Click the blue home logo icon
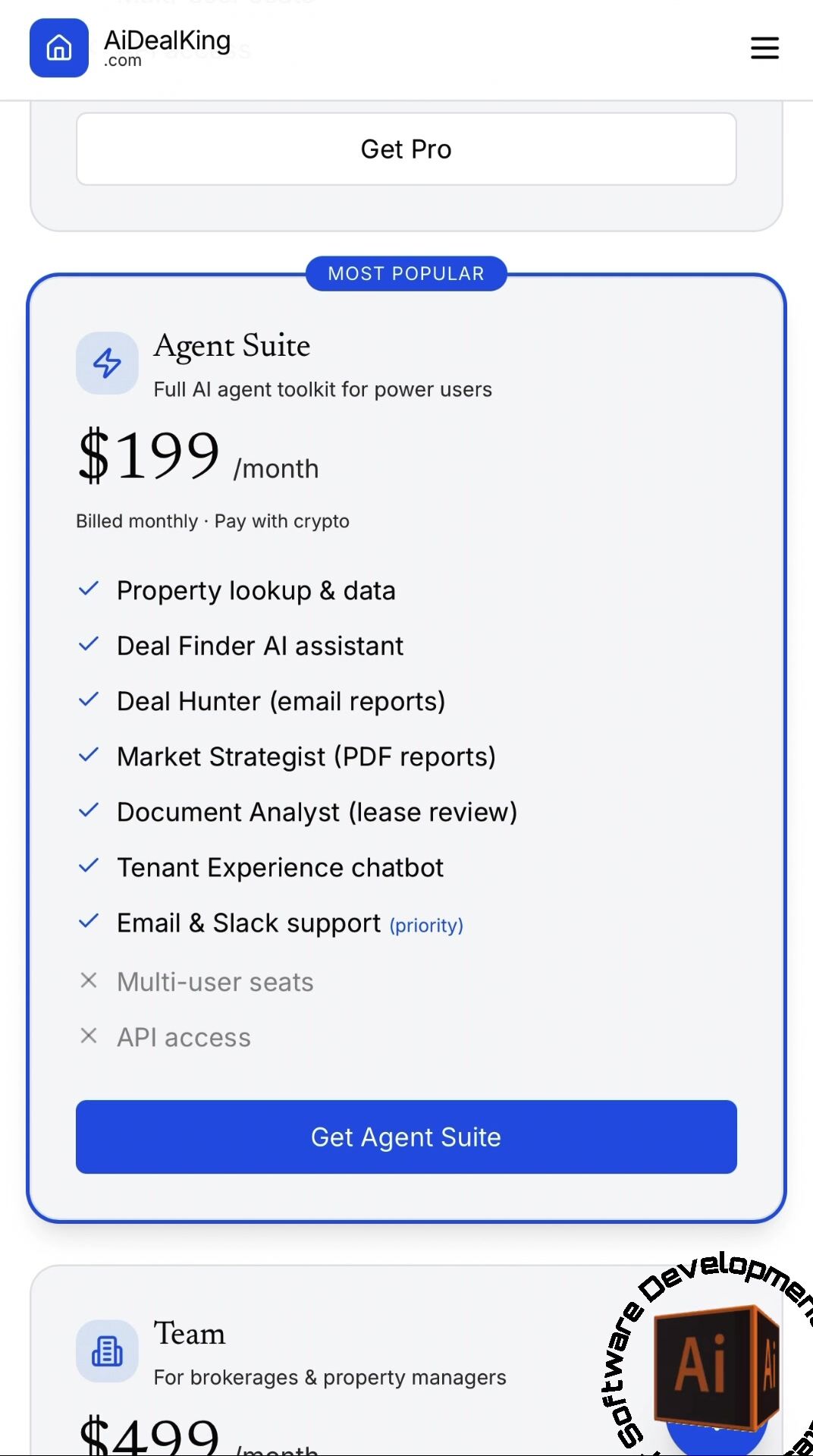Image resolution: width=813 pixels, height=1456 pixels. coord(59,48)
